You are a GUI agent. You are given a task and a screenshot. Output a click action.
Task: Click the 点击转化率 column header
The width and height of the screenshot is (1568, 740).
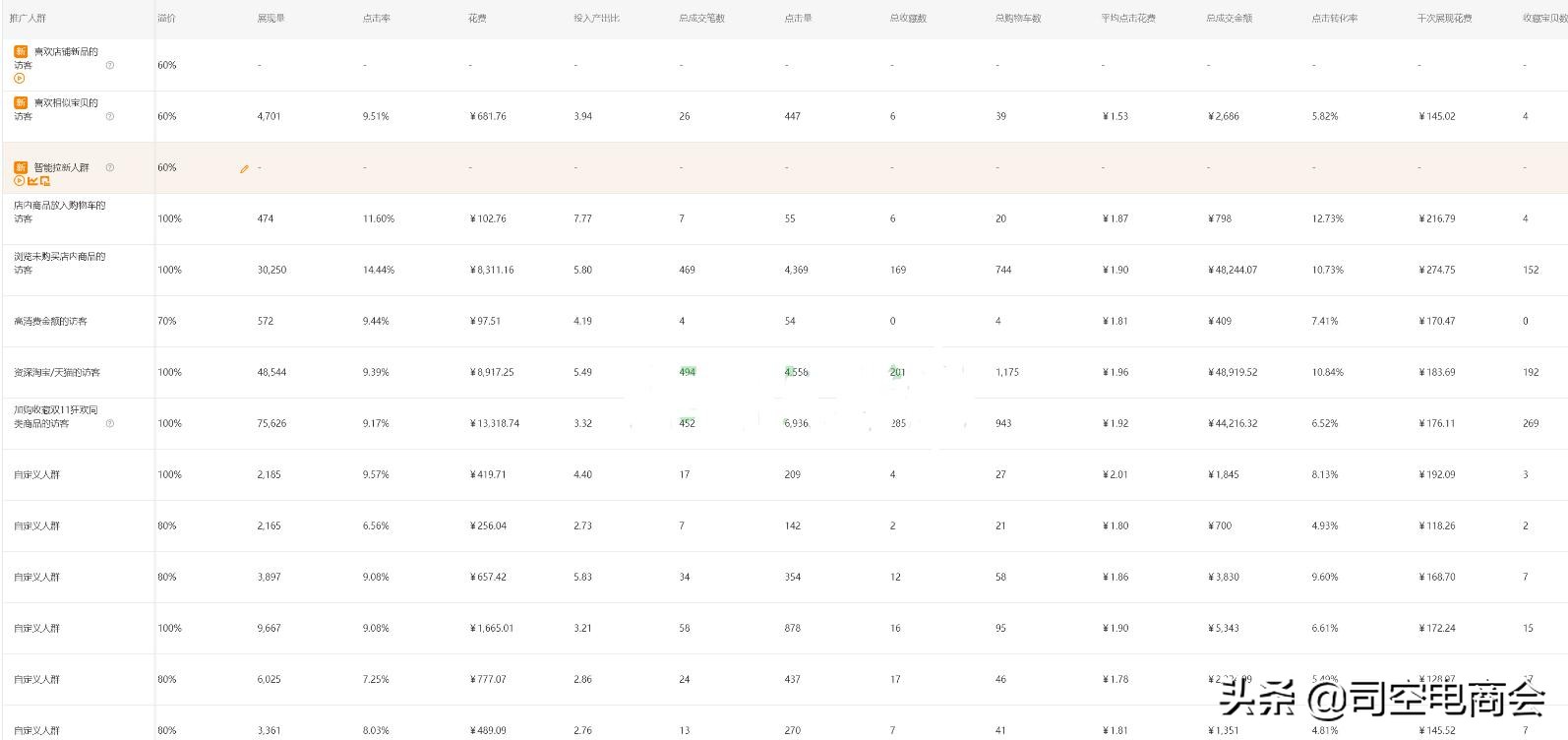click(x=1334, y=18)
